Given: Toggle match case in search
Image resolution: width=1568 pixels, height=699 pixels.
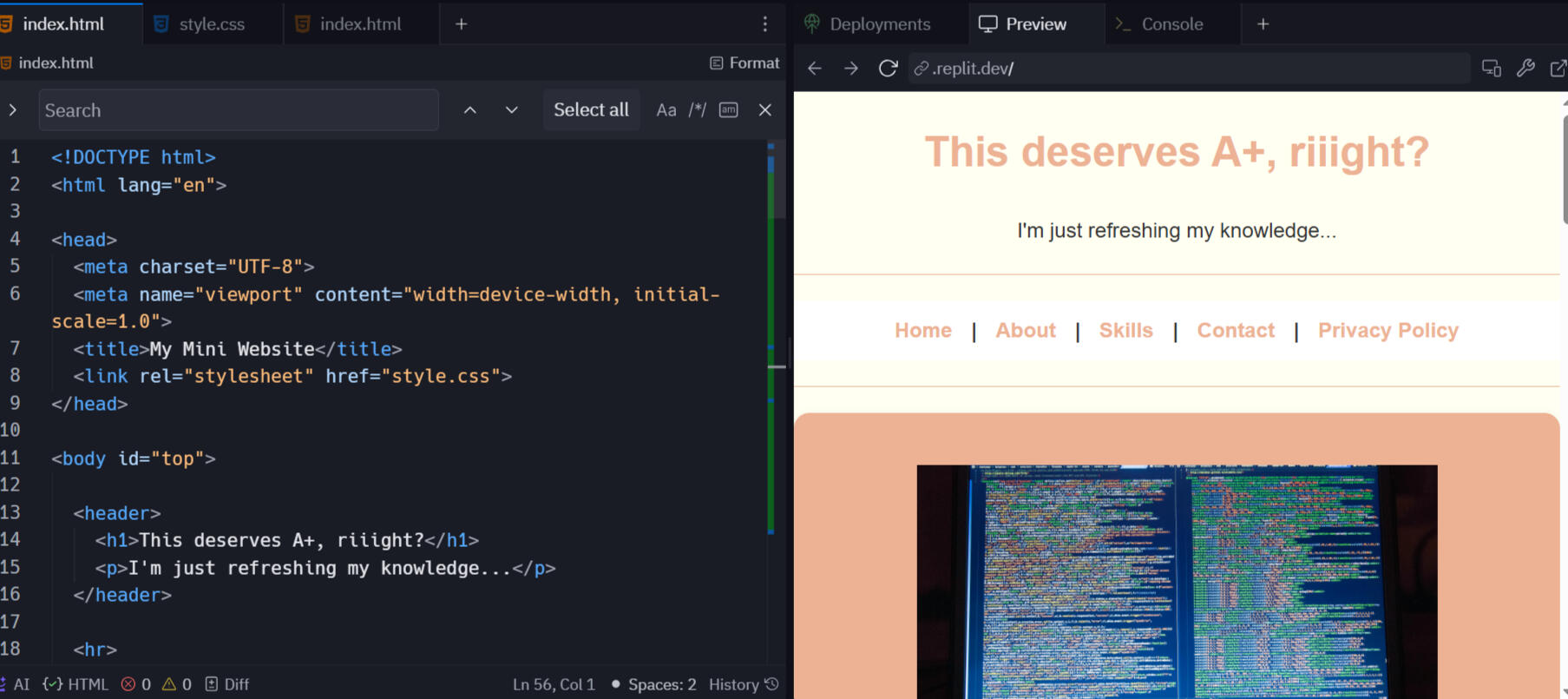Looking at the screenshot, I should coord(666,110).
